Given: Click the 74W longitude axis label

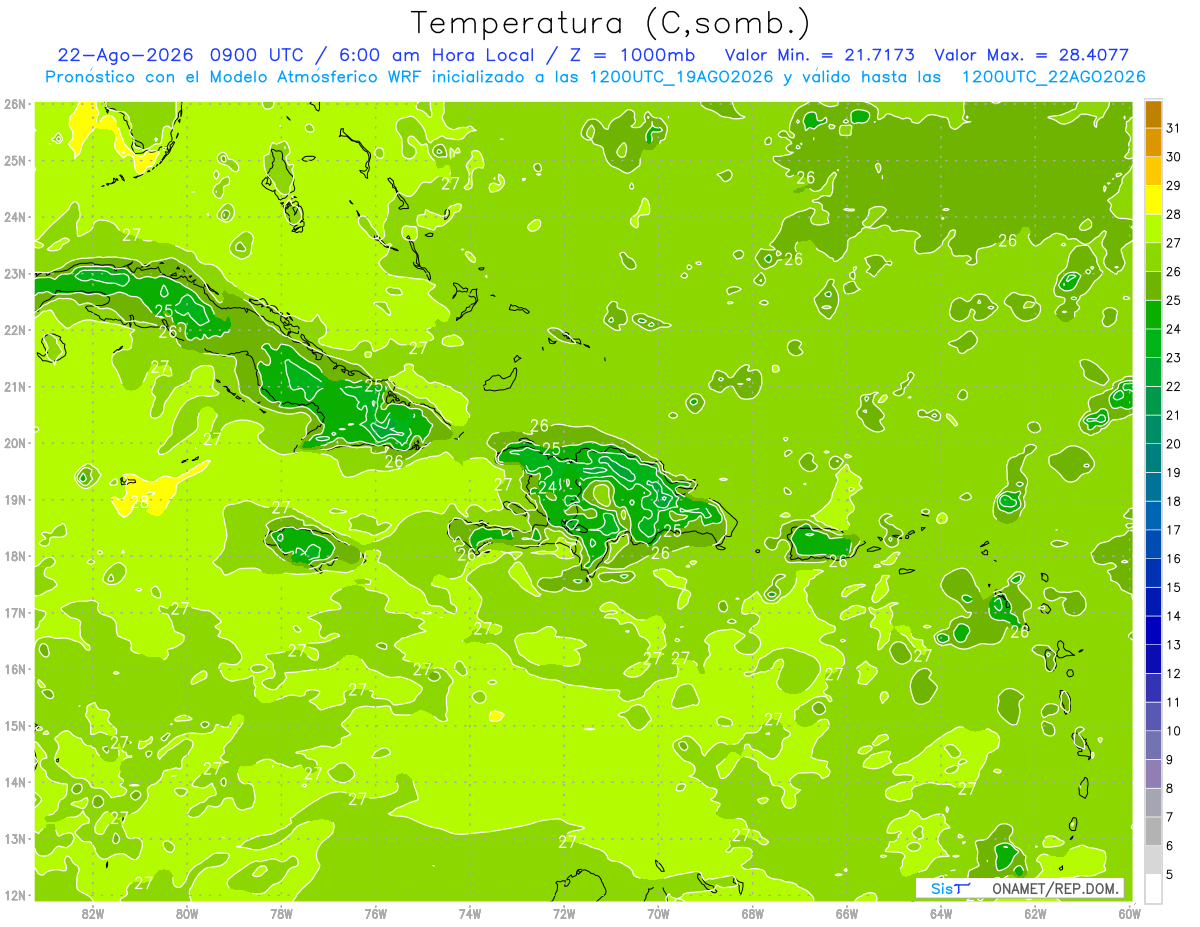Looking at the screenshot, I should click(470, 913).
